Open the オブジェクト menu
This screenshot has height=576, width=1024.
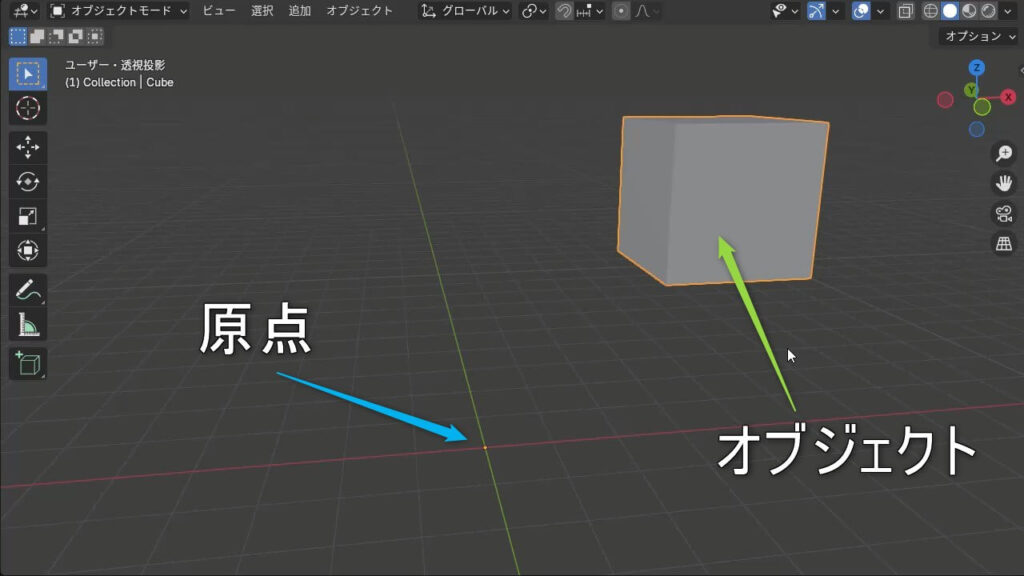[x=360, y=11]
